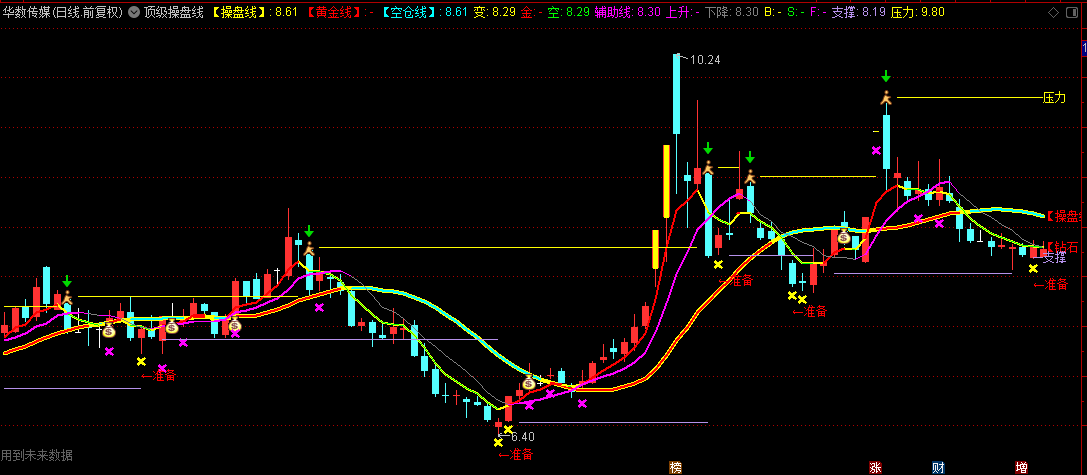Click the tall cyan candle peaking at 10.24

click(x=677, y=94)
